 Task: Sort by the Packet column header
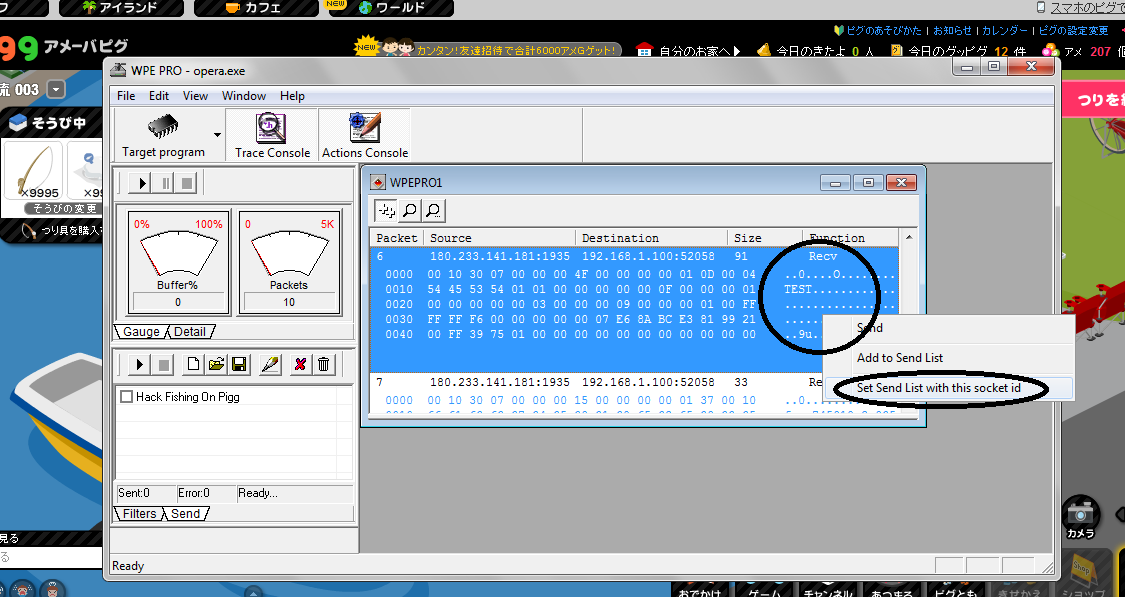coord(397,238)
